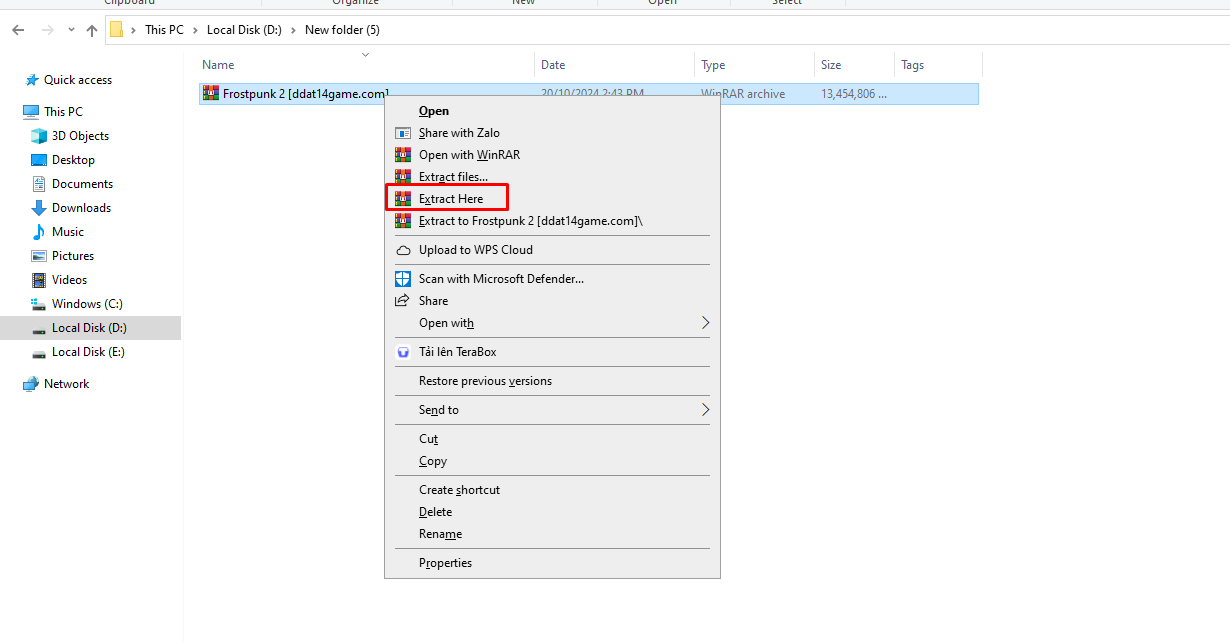Sort by Size column header

click(831, 65)
